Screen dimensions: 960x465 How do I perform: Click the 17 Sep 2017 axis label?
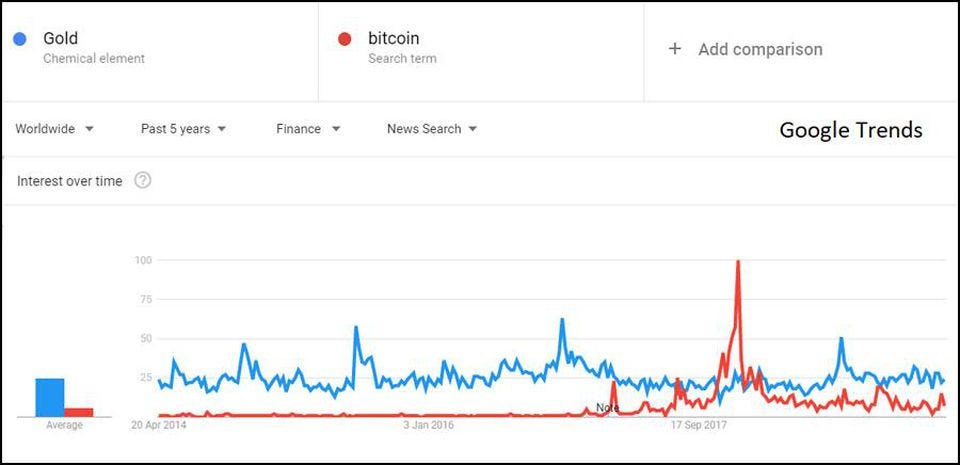[x=698, y=425]
